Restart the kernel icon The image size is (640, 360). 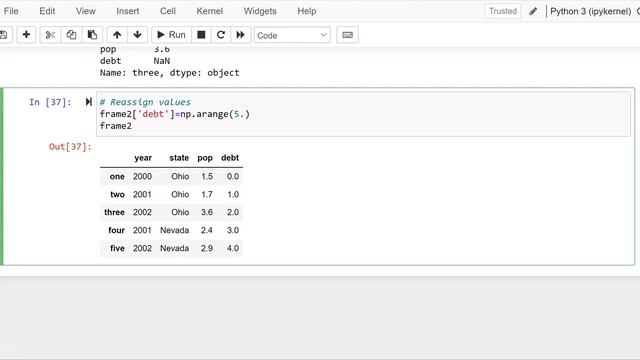pos(221,35)
